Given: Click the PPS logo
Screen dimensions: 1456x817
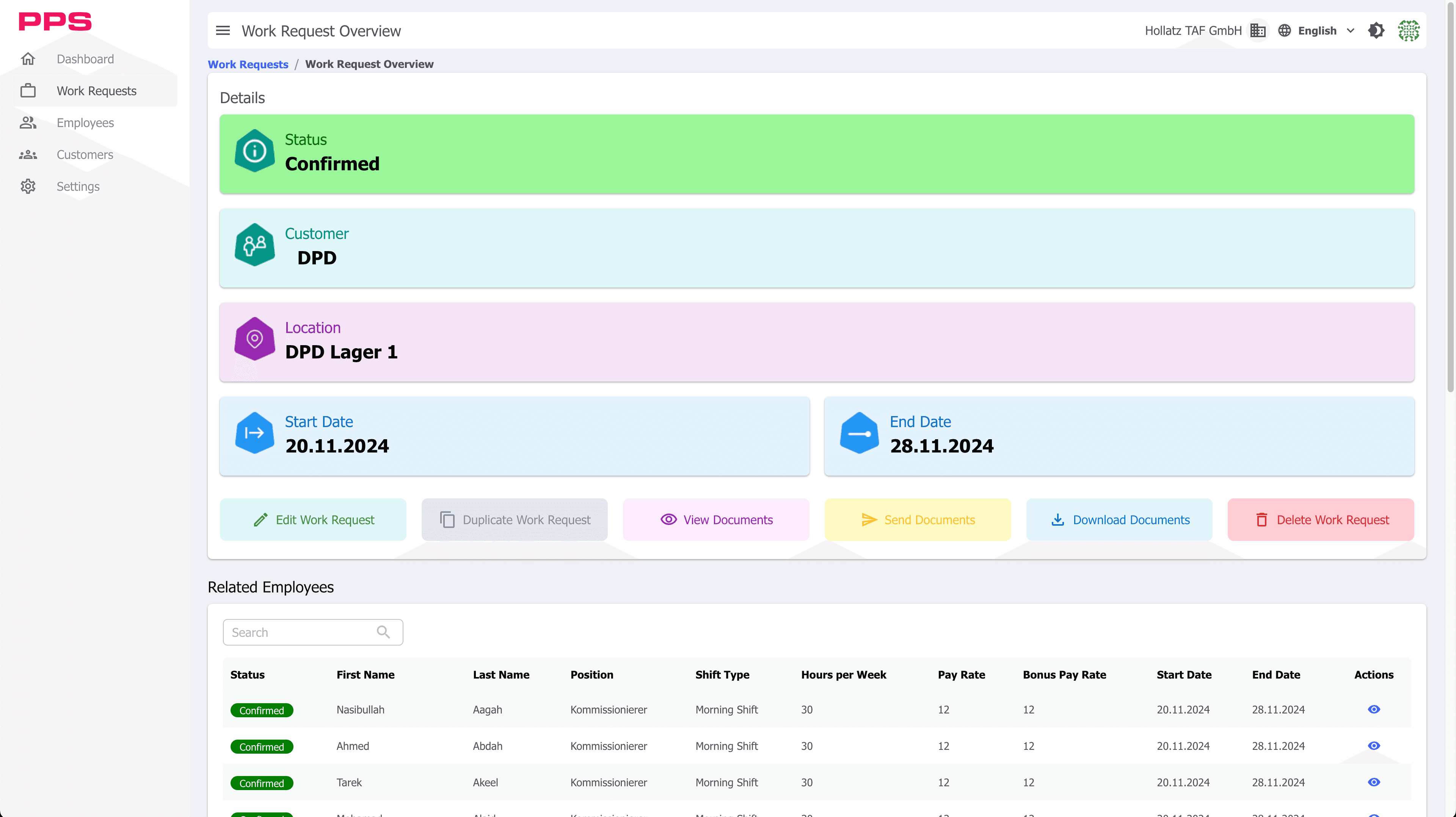Looking at the screenshot, I should [55, 22].
